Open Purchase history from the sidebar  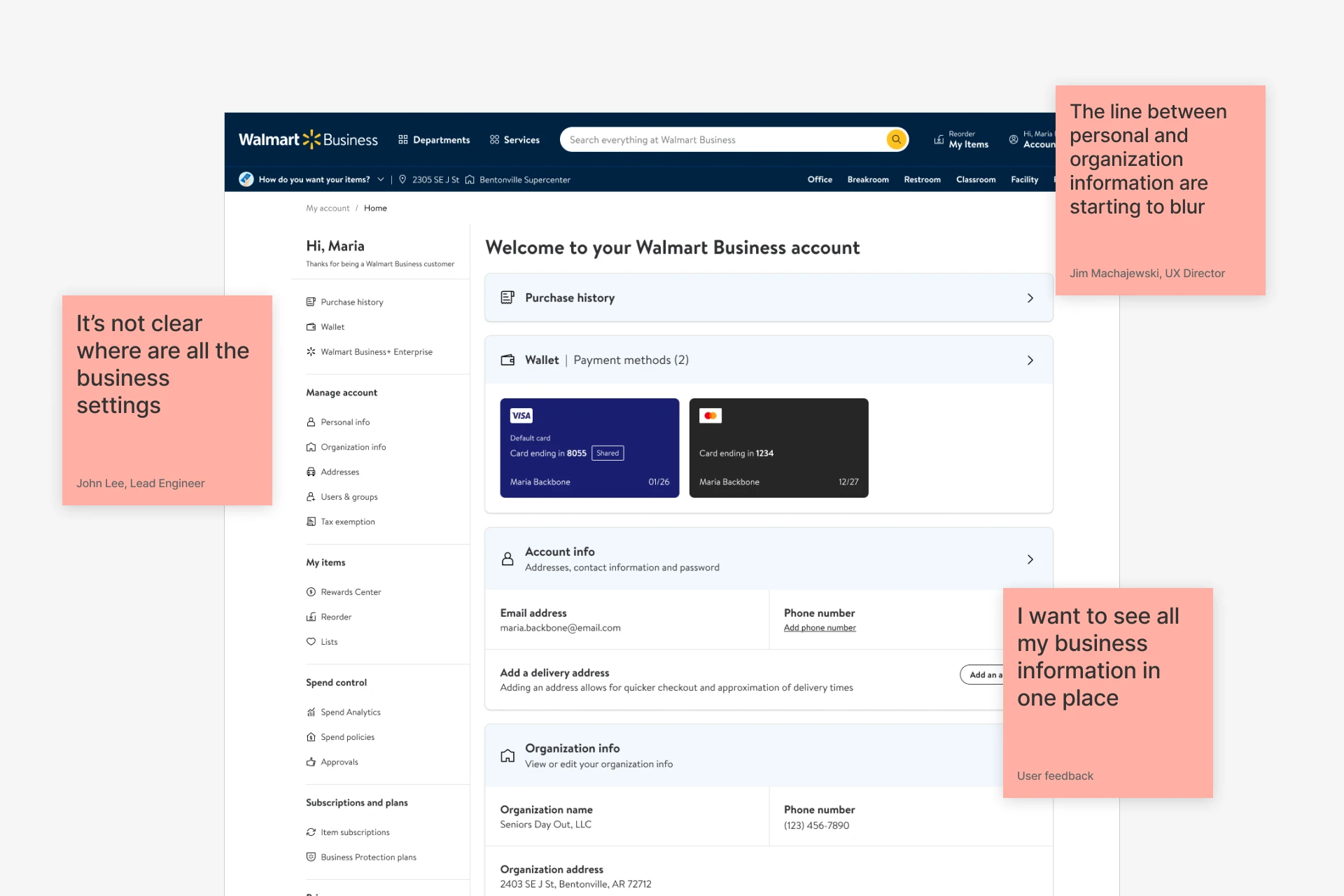tap(351, 302)
